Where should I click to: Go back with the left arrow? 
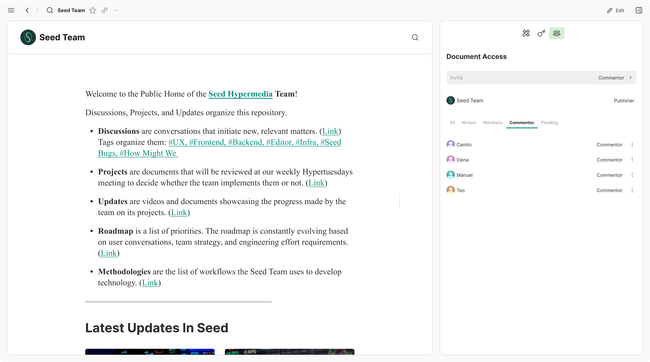pos(27,10)
